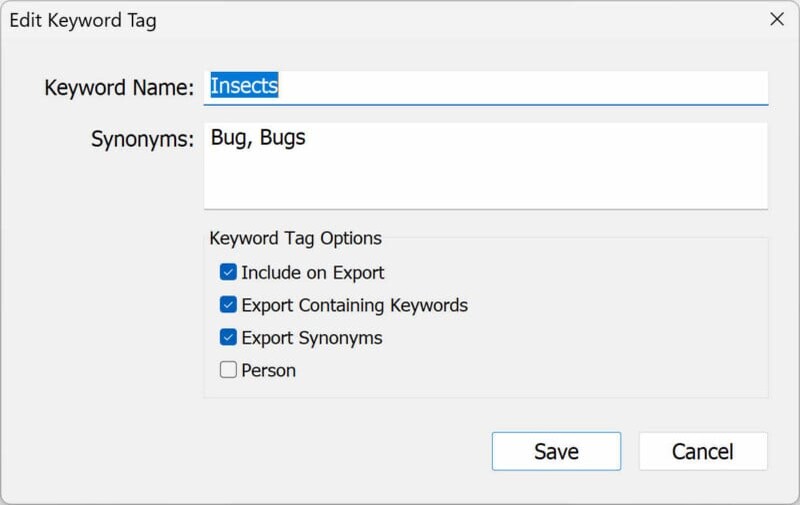
Task: Click the Synonyms label
Action: pos(142,139)
